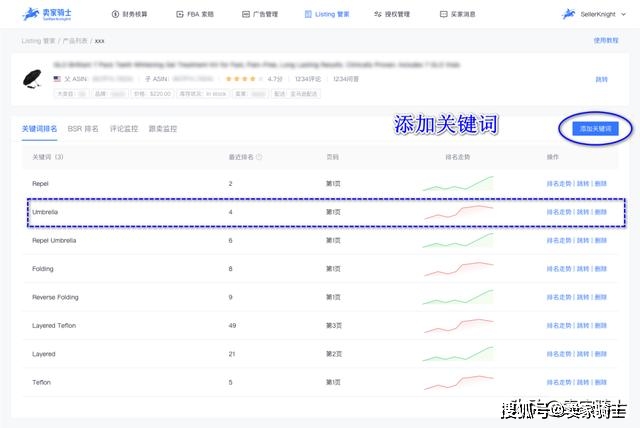
Task: Click the 卖家骑士 SellerKnight logo
Action: 47,14
